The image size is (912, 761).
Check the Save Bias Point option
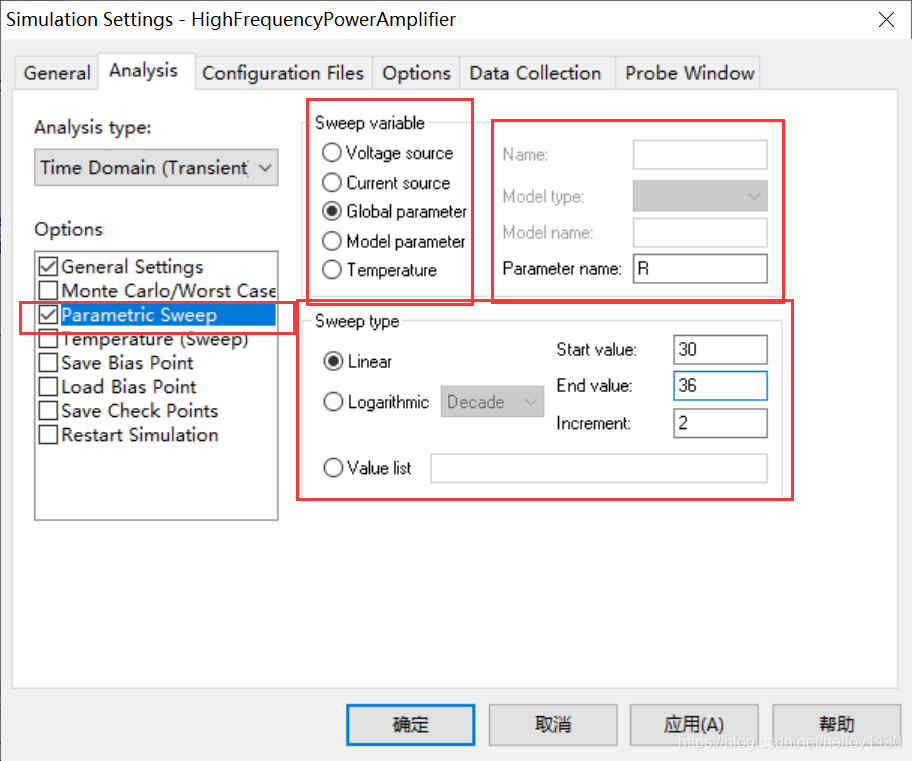(x=48, y=362)
